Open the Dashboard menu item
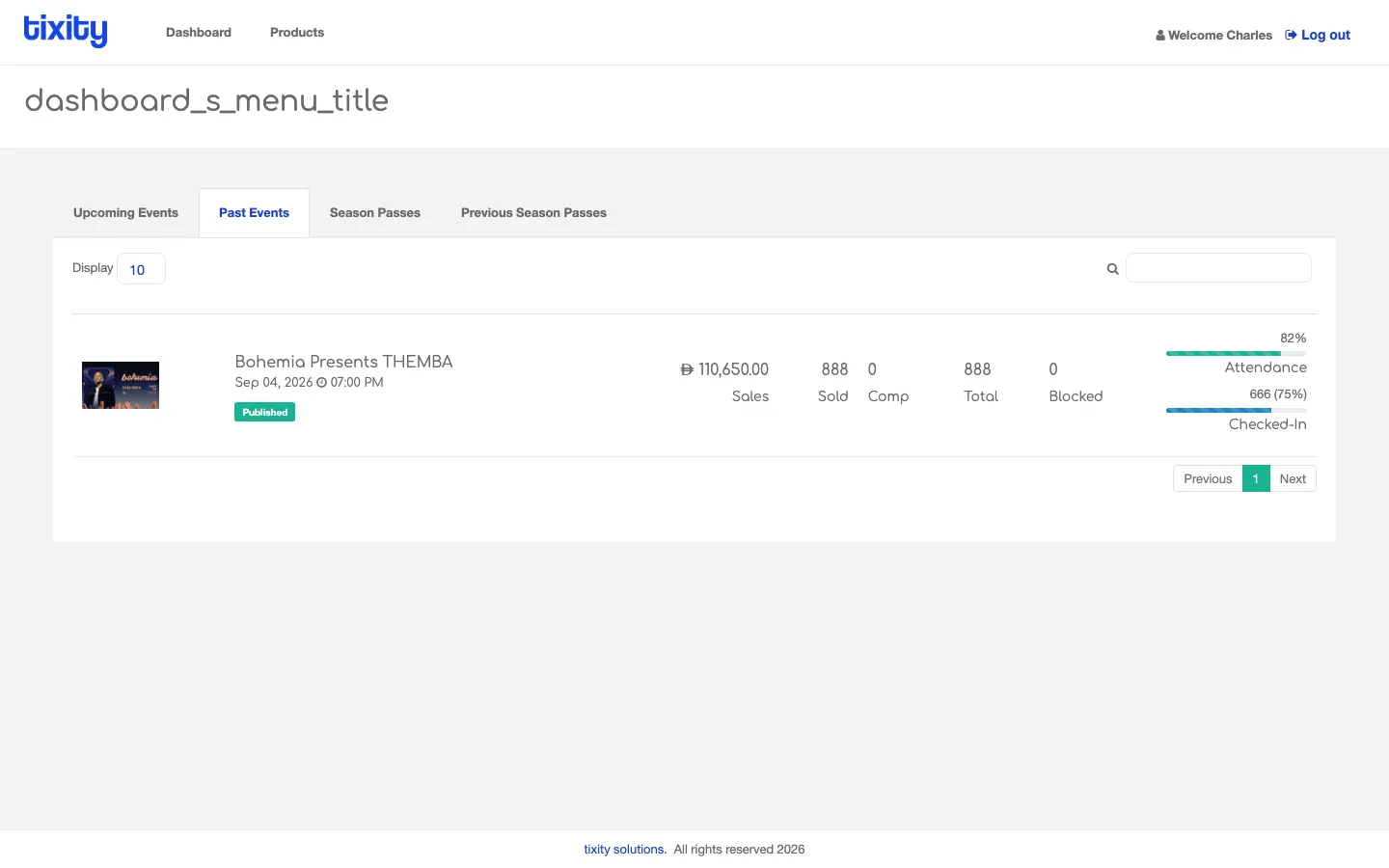The height and width of the screenshot is (868, 1389). (x=199, y=33)
